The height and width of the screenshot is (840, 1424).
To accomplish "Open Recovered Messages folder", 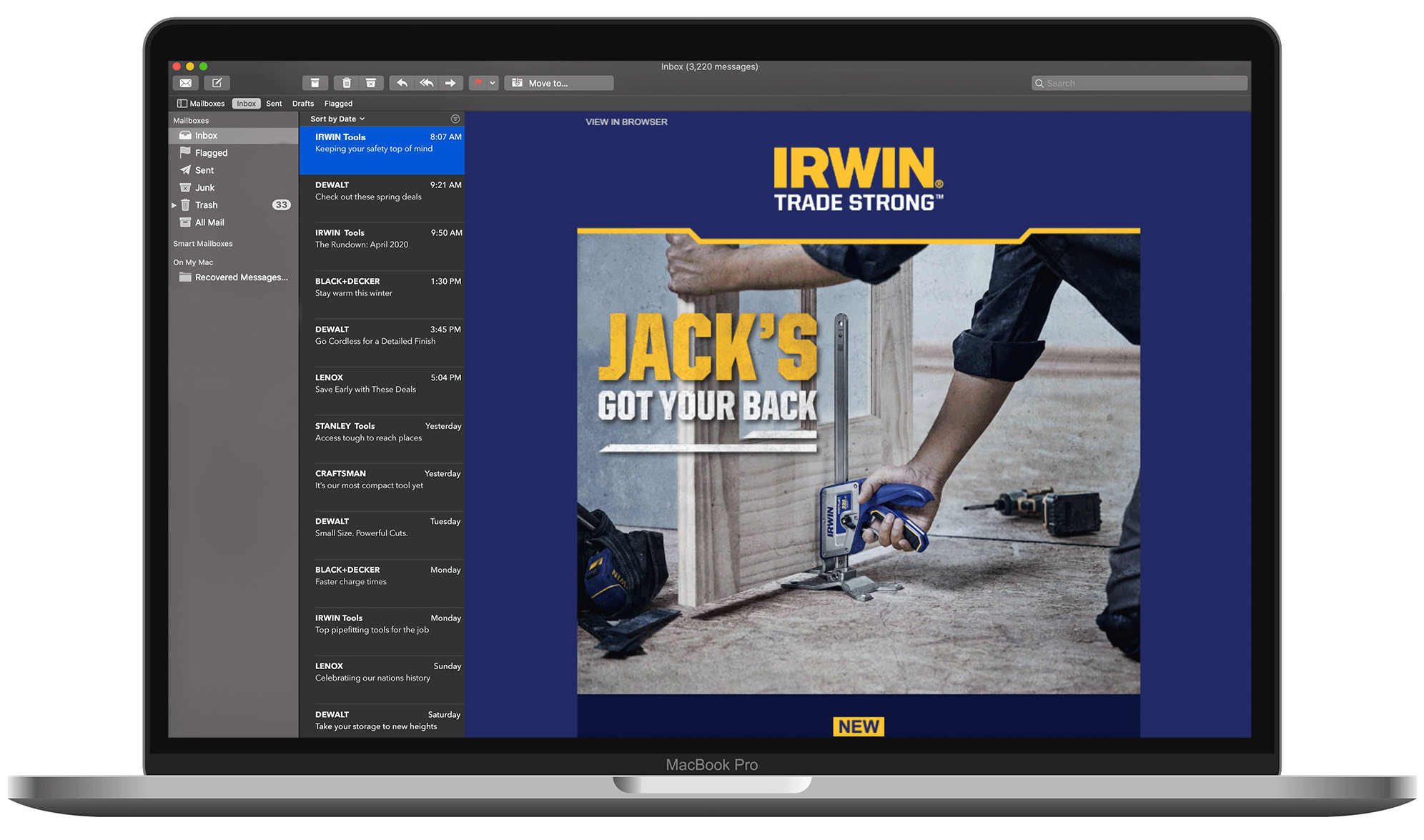I will pos(233,277).
